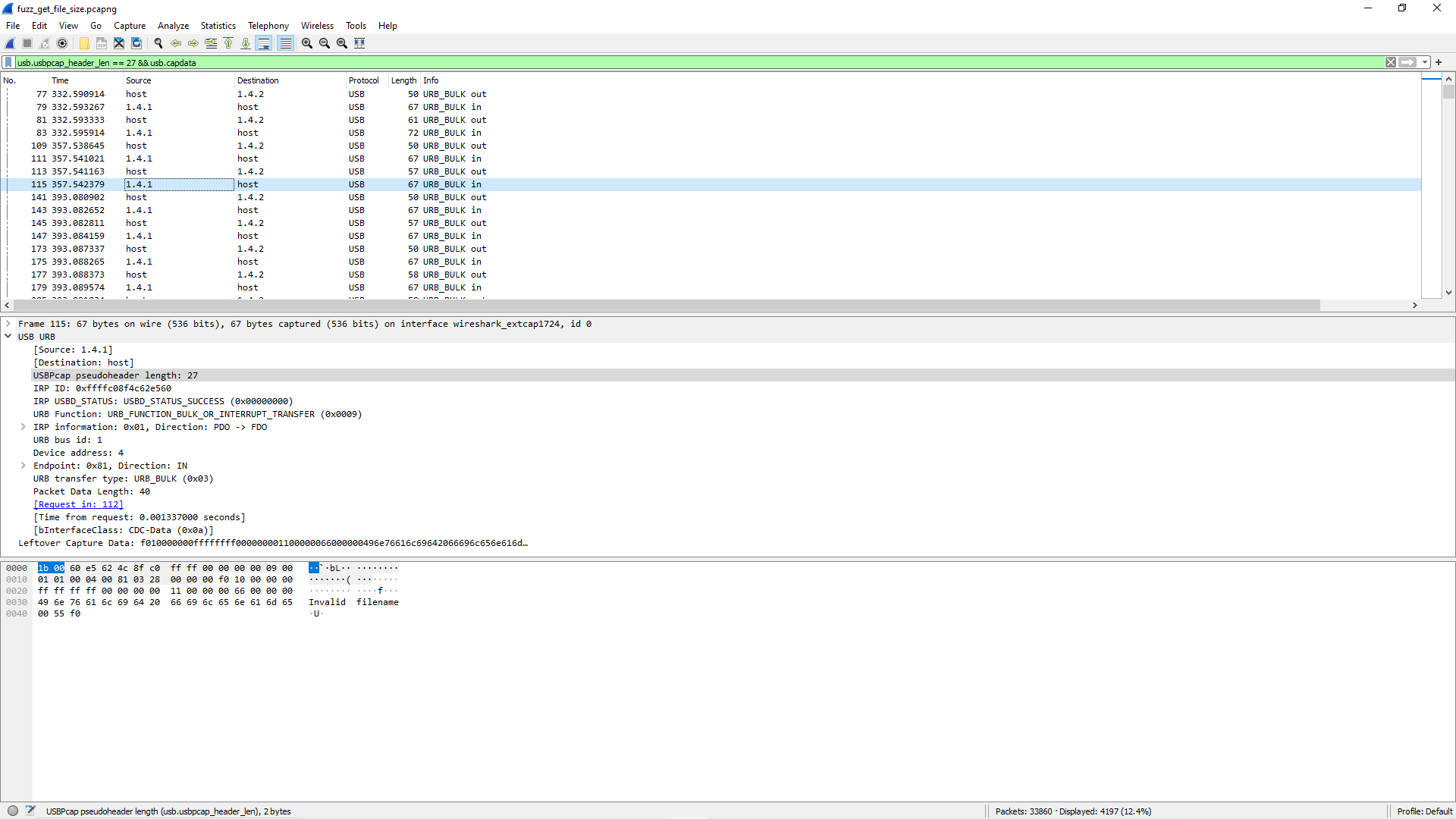
Task: Select packet 113 at time 357.541163
Action: click(x=711, y=171)
